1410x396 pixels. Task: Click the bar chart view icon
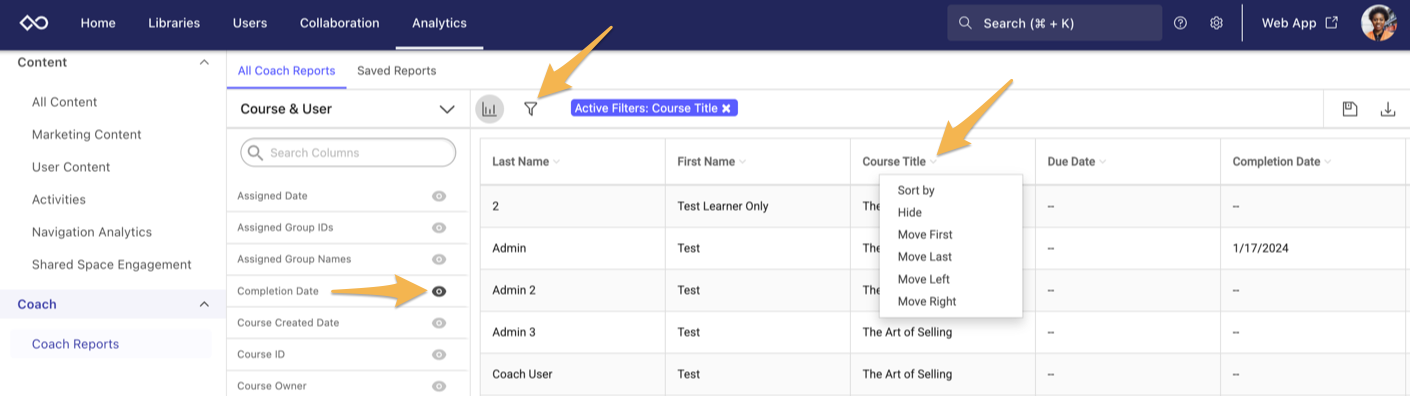(489, 109)
